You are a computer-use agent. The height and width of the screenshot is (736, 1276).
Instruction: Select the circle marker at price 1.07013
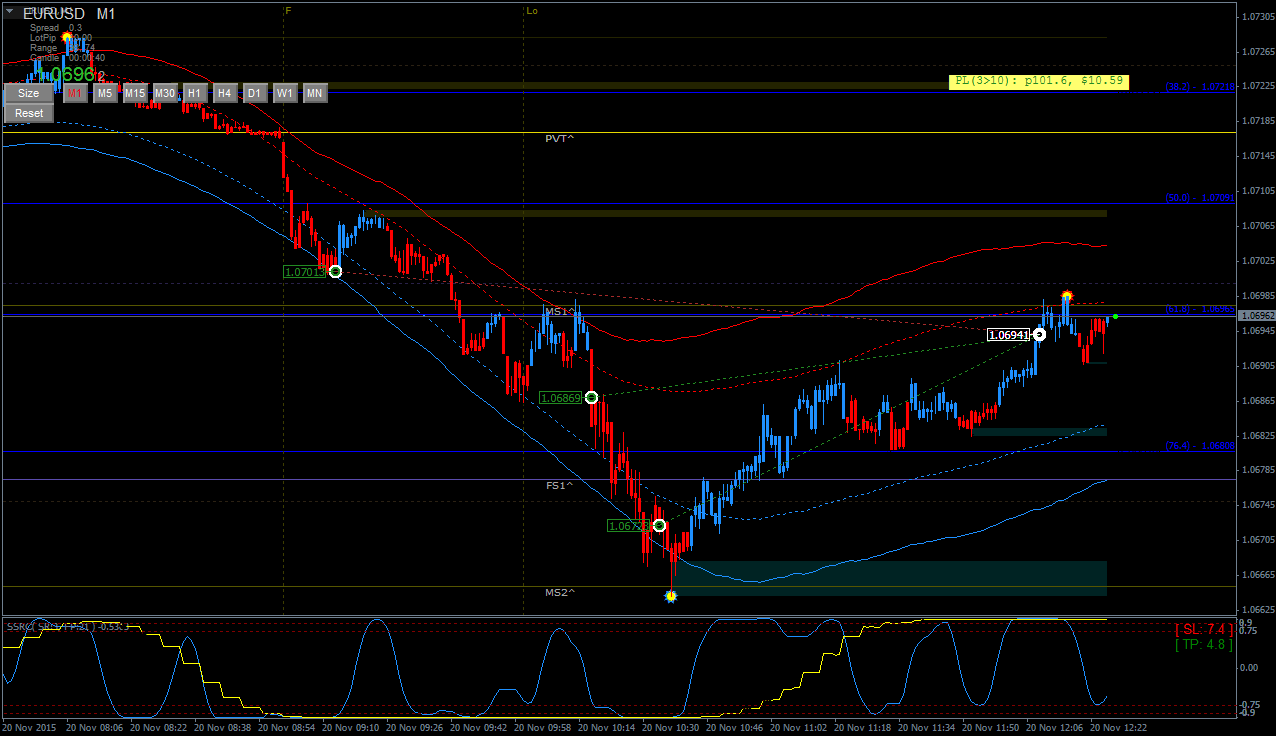pos(335,271)
